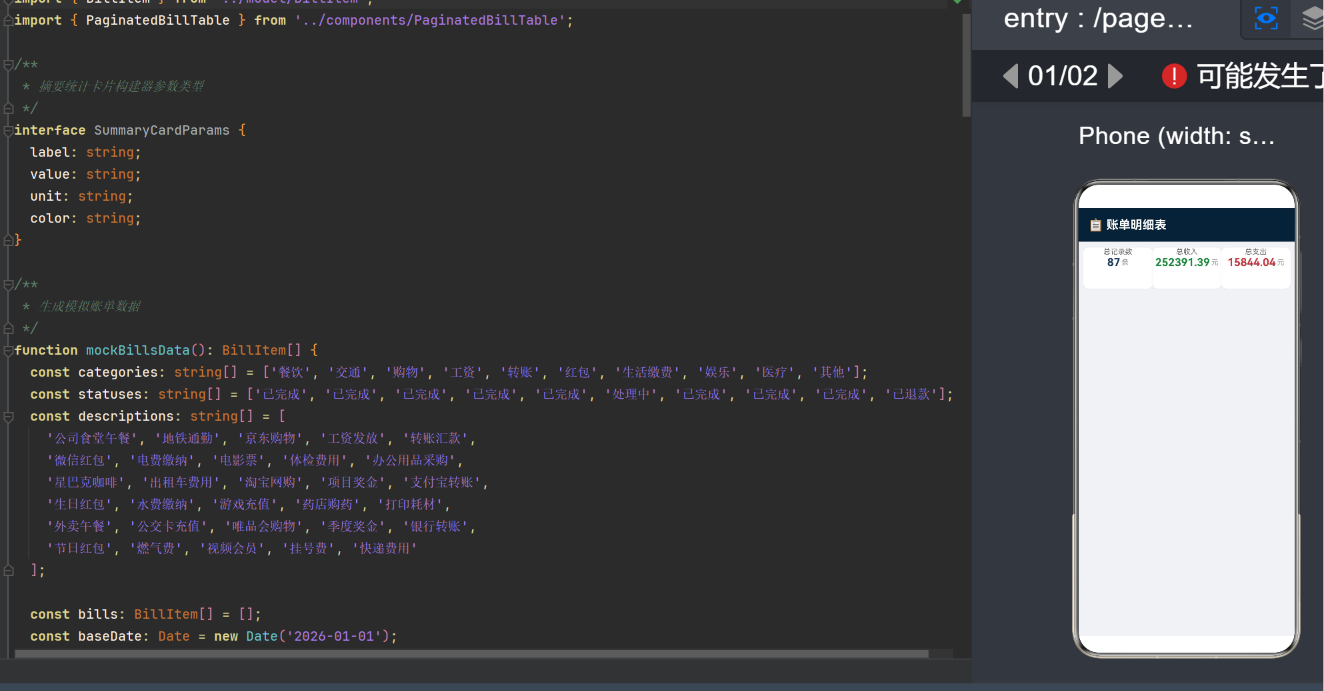
Task: Click the interface closing brace fold marker
Action: (x=8, y=240)
